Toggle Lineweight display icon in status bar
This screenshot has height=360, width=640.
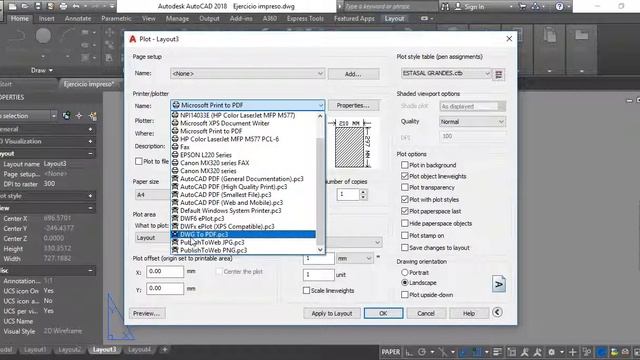498,352
